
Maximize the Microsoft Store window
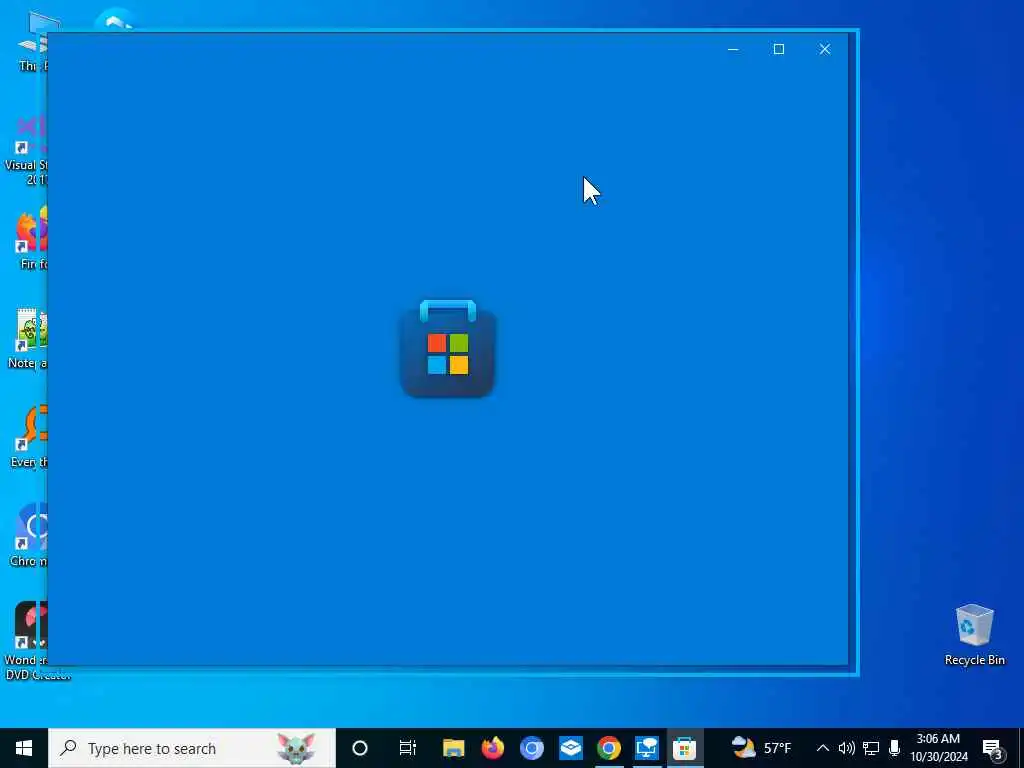pos(778,49)
